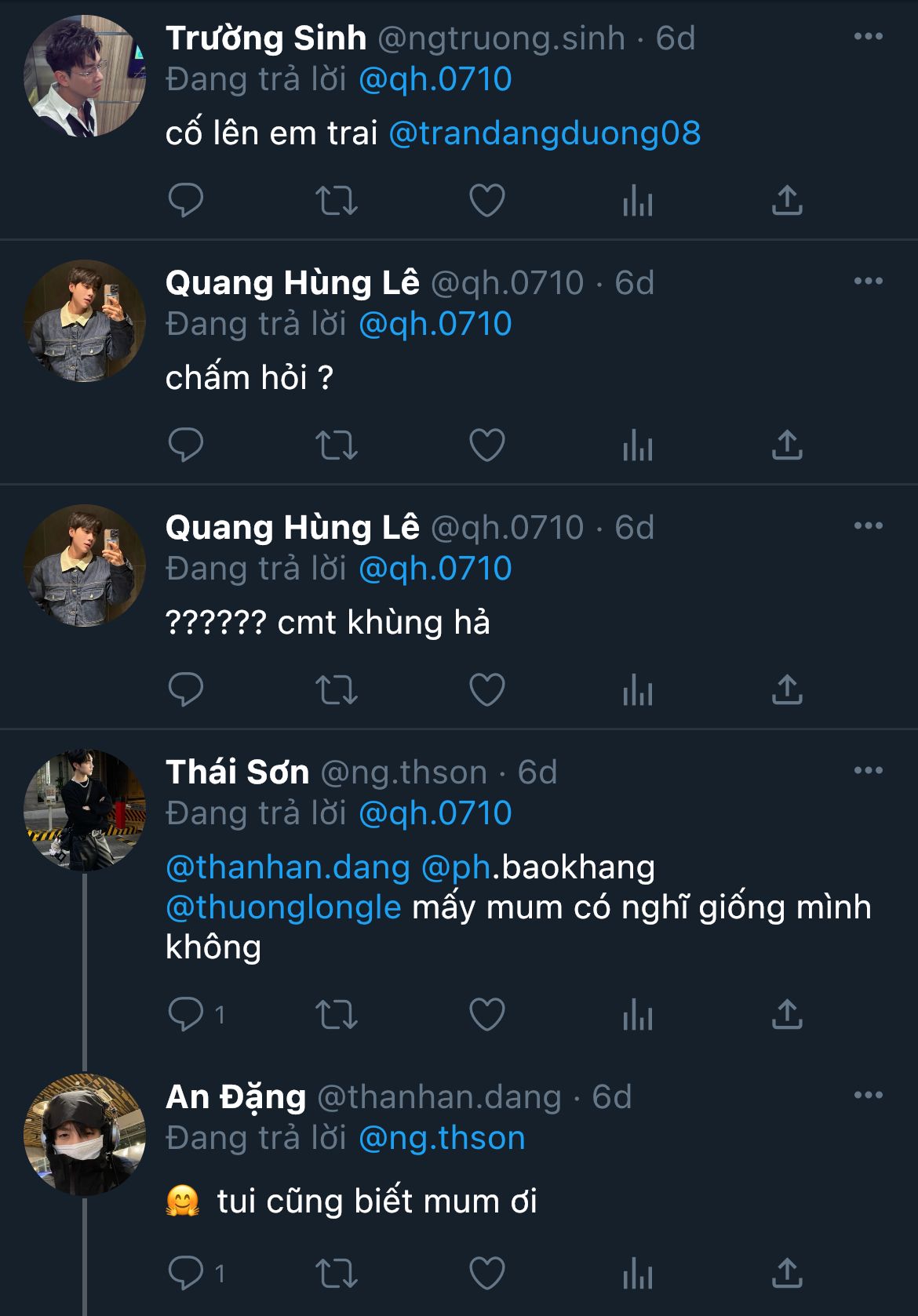Open the @trandangduong08 mention link

[545, 133]
